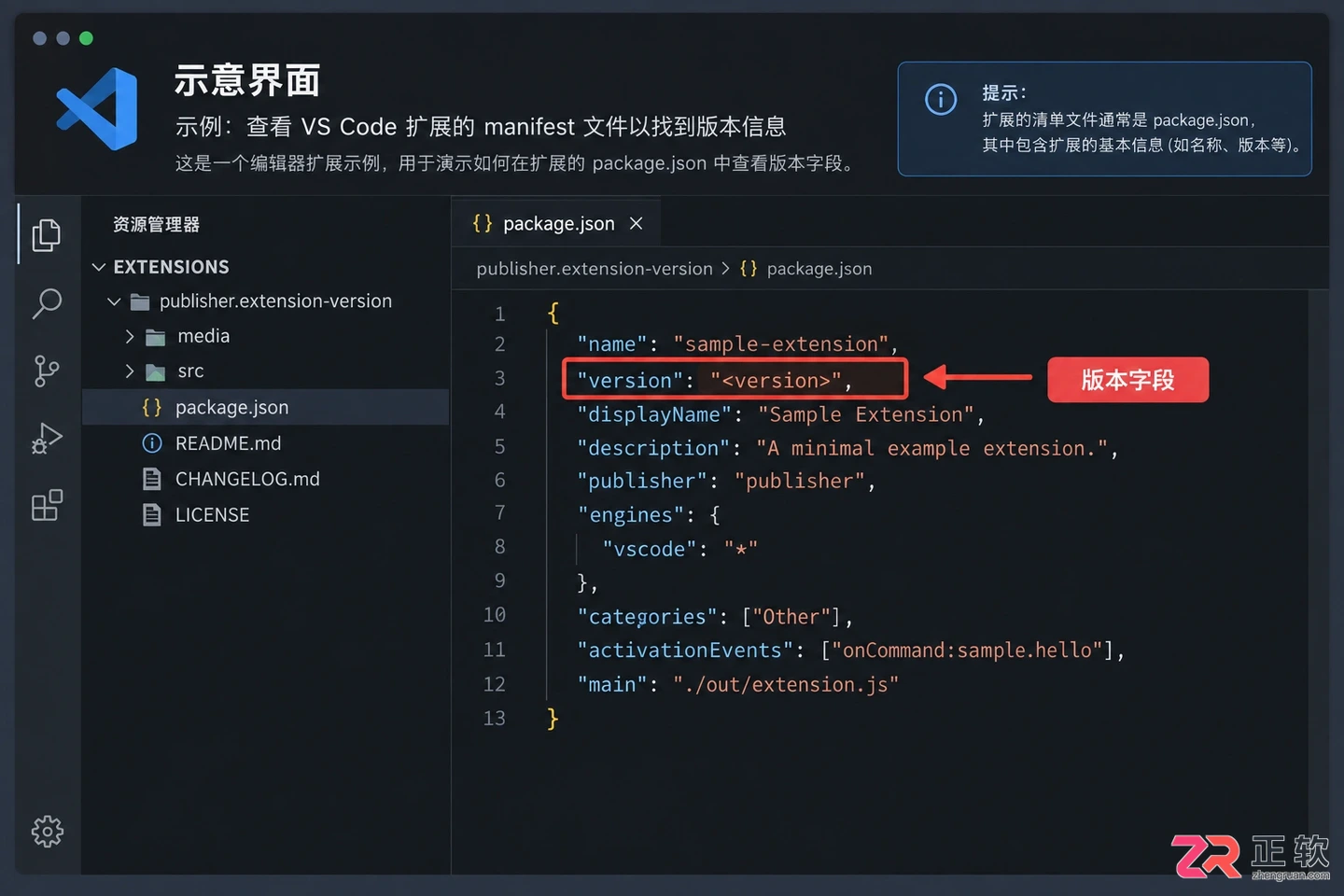Image resolution: width=1344 pixels, height=896 pixels.
Task: Click the braces icon in the breadcrumb
Action: (749, 268)
